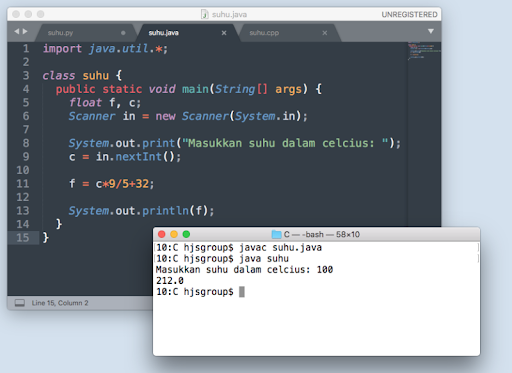Screen dimensions: 512x373
Task: Place cursor at the terminal prompt
Action: point(242,292)
